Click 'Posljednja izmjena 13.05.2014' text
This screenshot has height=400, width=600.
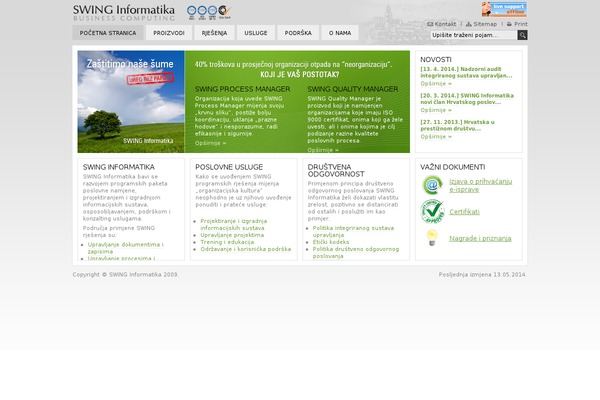click(482, 274)
